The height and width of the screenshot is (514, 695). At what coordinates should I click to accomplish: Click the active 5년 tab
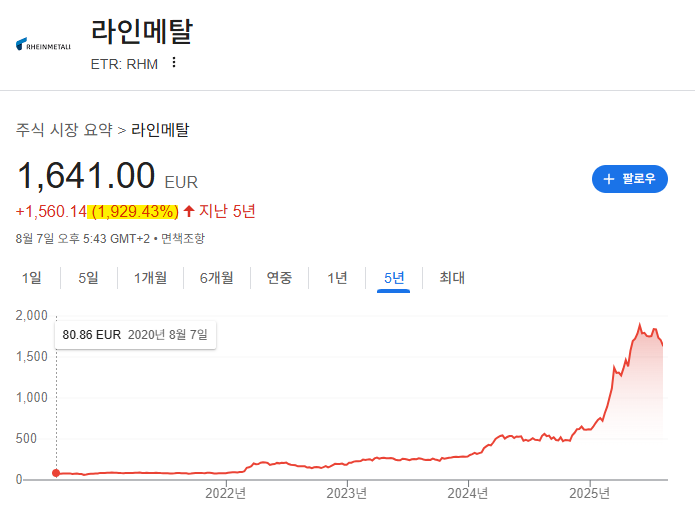click(394, 278)
